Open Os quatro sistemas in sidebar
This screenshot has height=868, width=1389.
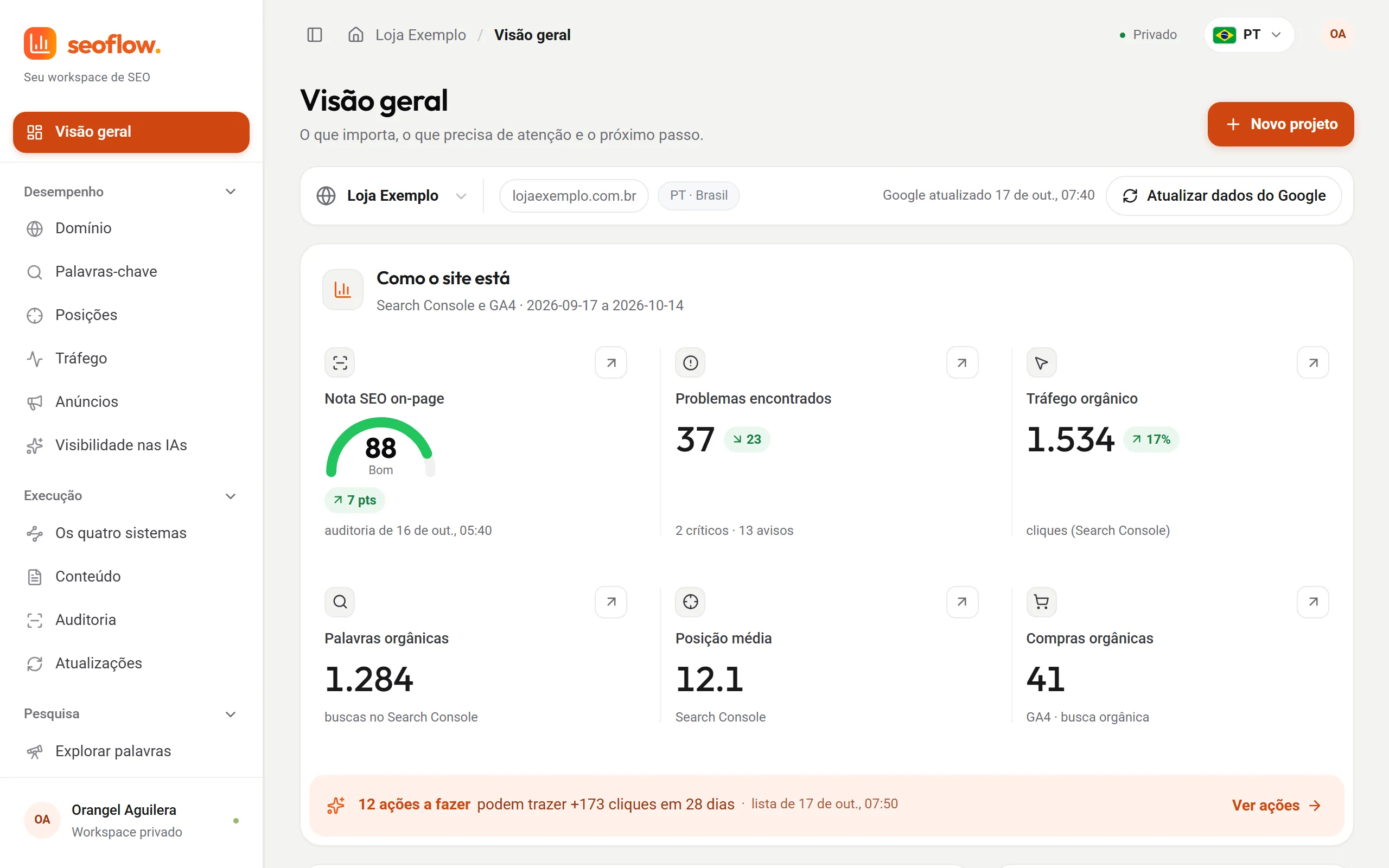[x=131, y=533]
